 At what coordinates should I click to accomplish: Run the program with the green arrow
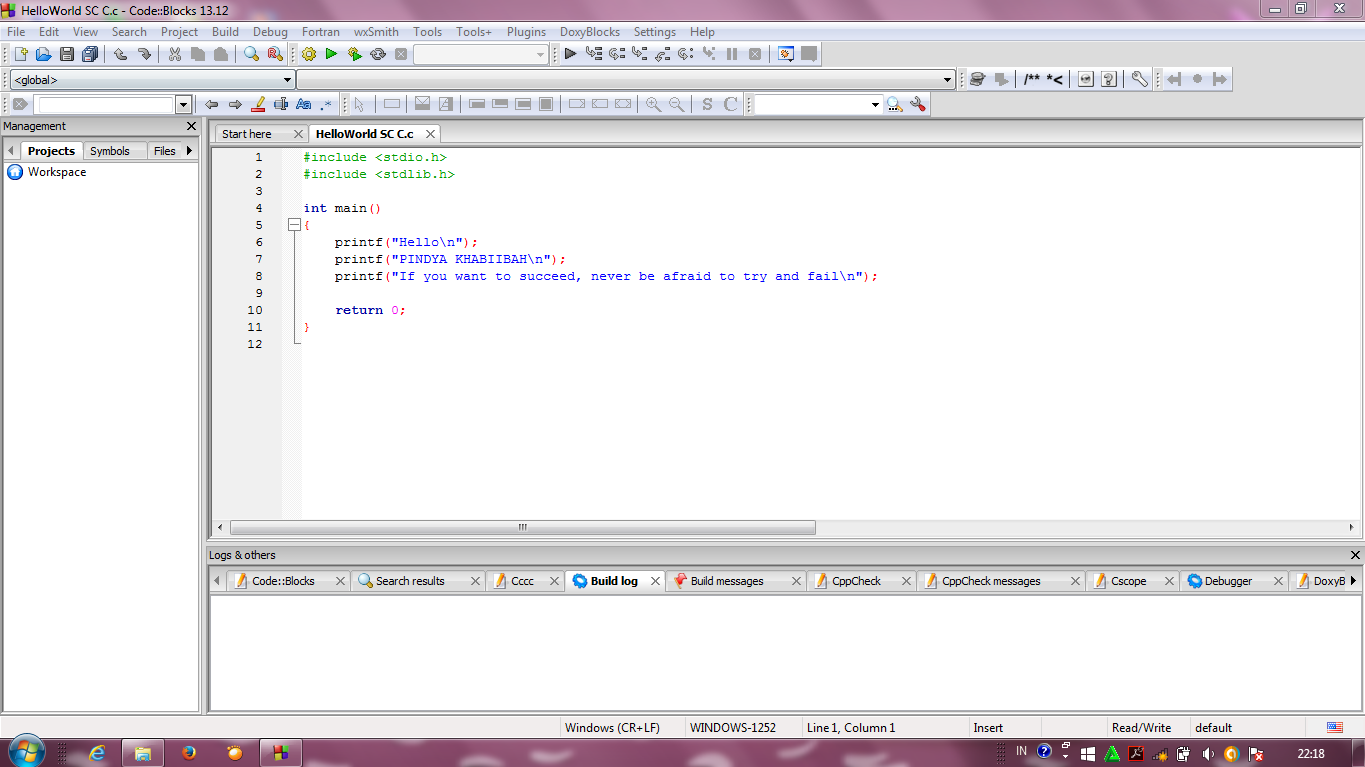click(331, 54)
